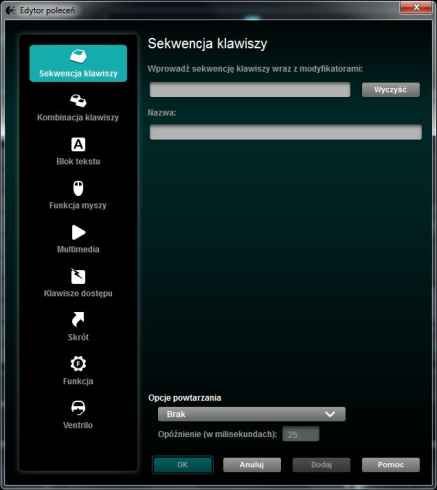
Task: Choose the Blok tekstu letter A icon
Action: 78,145
